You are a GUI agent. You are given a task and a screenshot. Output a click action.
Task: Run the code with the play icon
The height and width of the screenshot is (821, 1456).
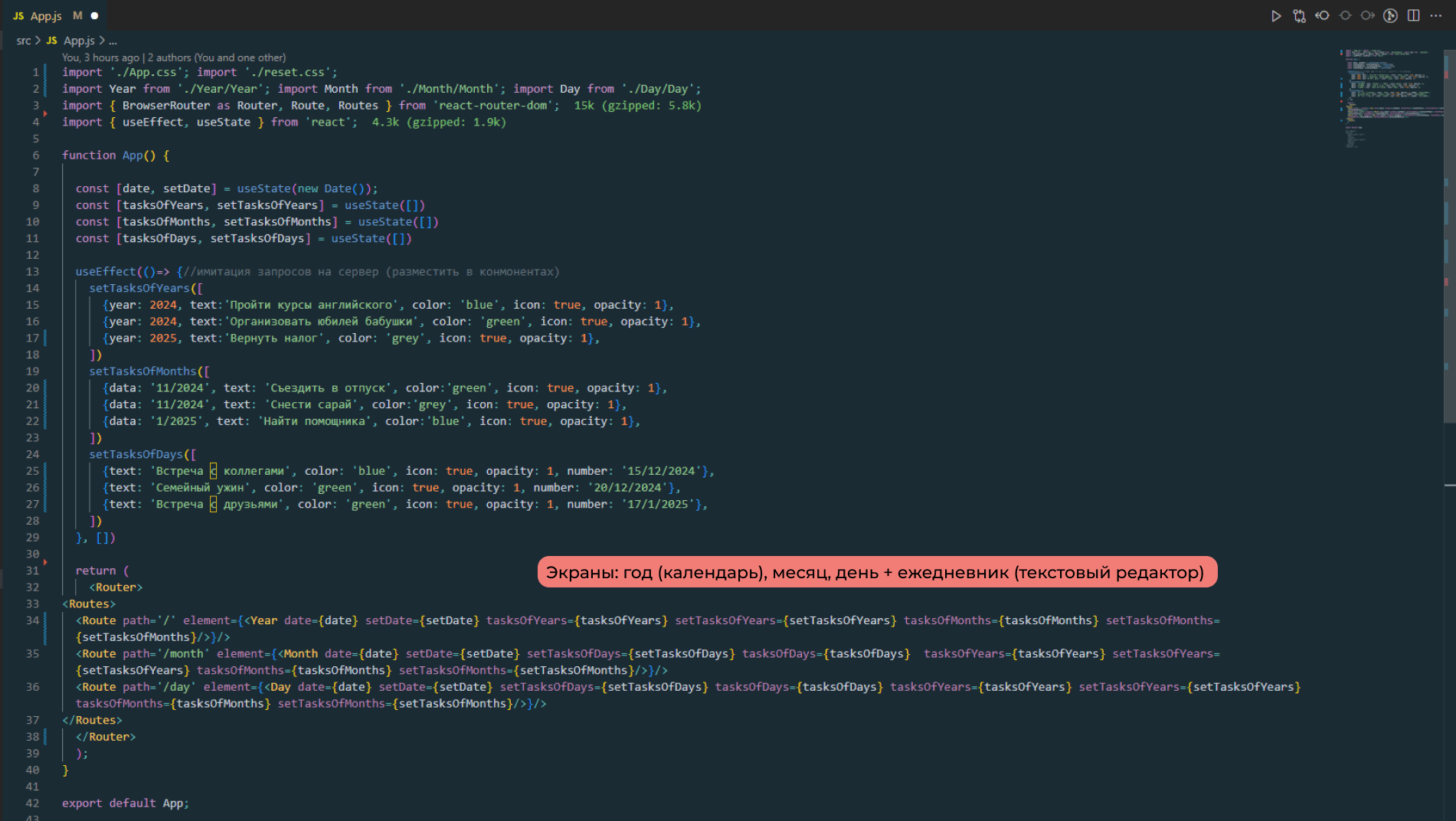[x=1276, y=15]
